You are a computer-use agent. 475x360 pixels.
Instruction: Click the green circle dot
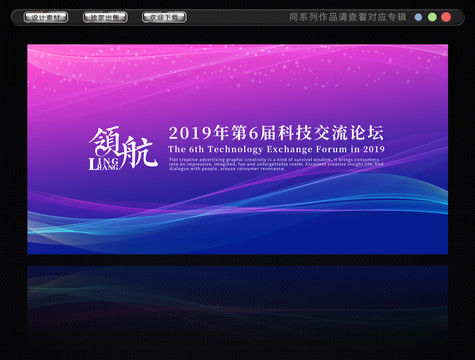click(432, 17)
